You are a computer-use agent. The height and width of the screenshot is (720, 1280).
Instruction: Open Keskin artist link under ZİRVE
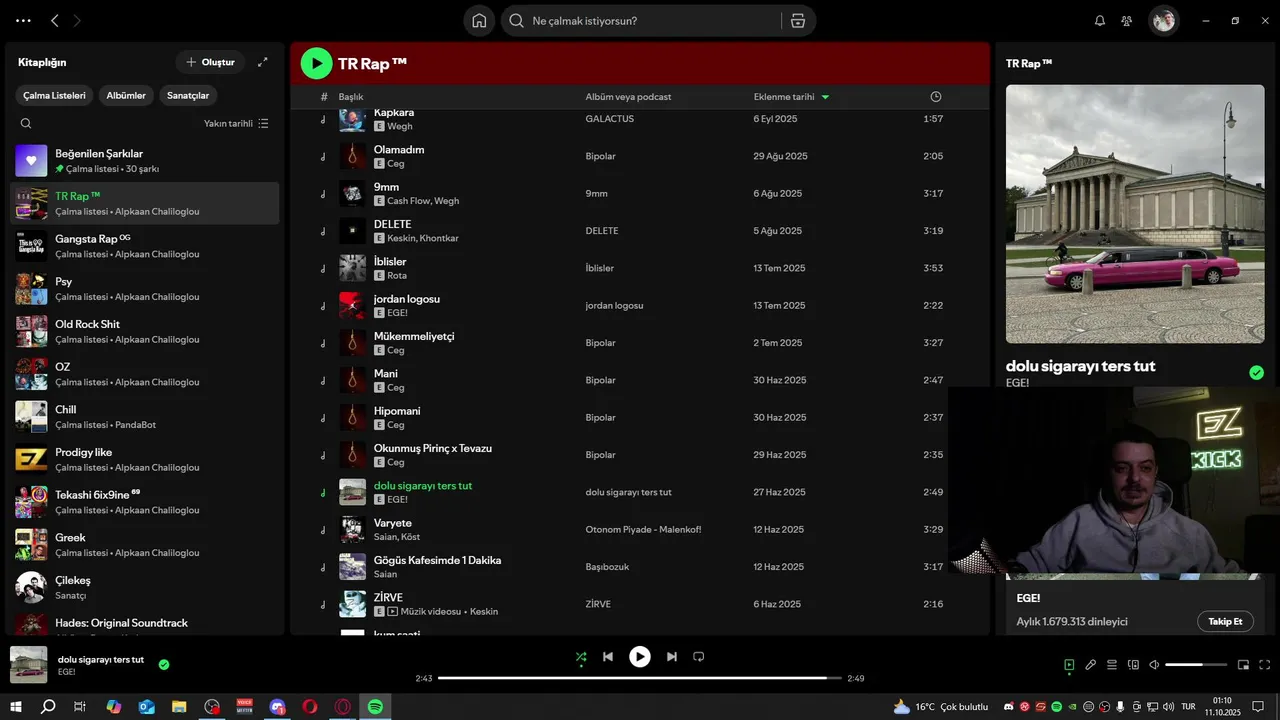484,612
